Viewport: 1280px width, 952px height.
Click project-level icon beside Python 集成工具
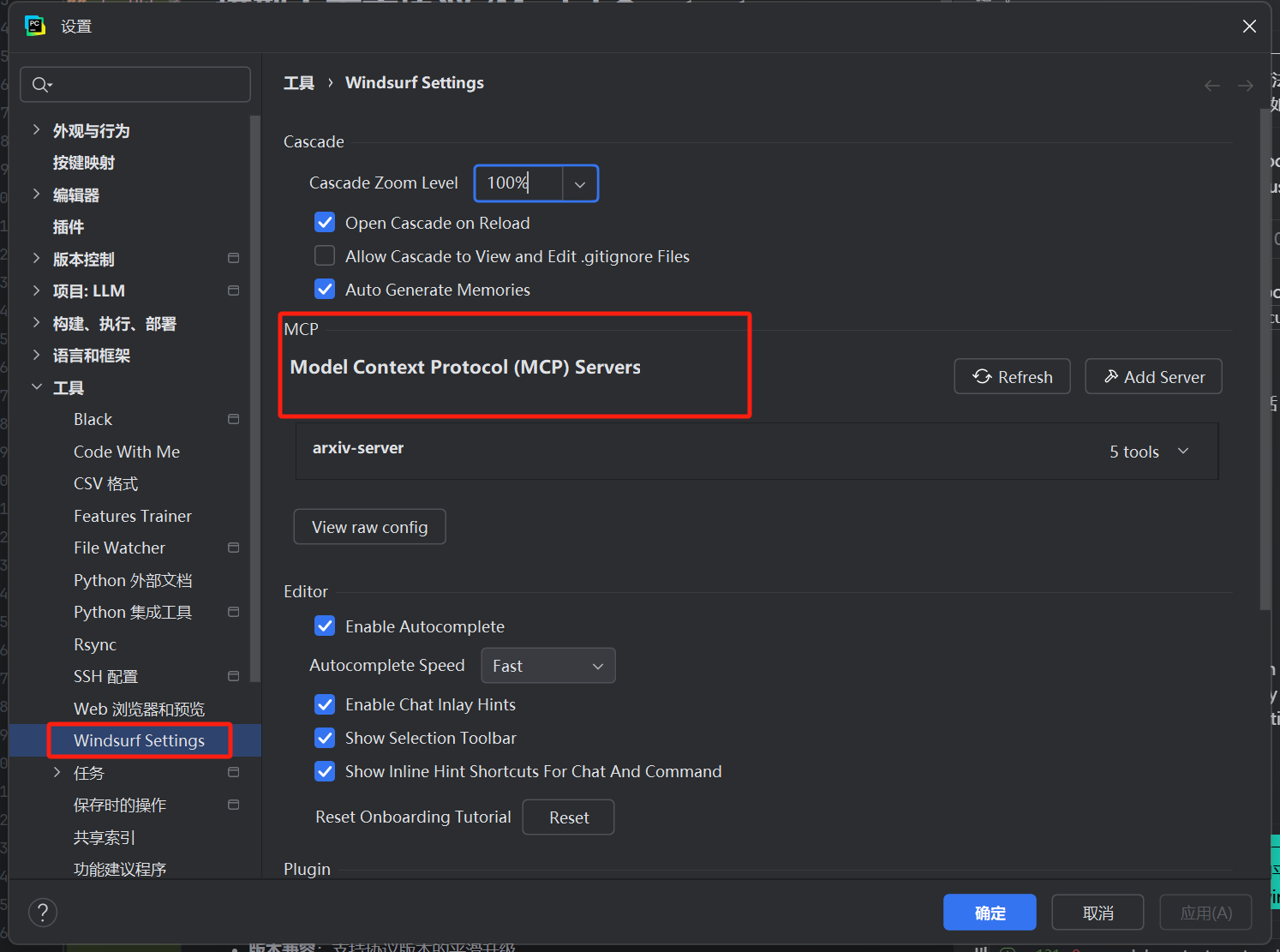click(x=233, y=612)
